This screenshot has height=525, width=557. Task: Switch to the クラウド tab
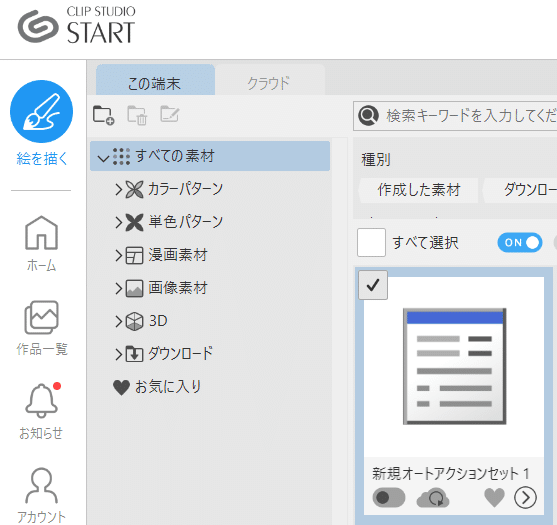tap(270, 80)
